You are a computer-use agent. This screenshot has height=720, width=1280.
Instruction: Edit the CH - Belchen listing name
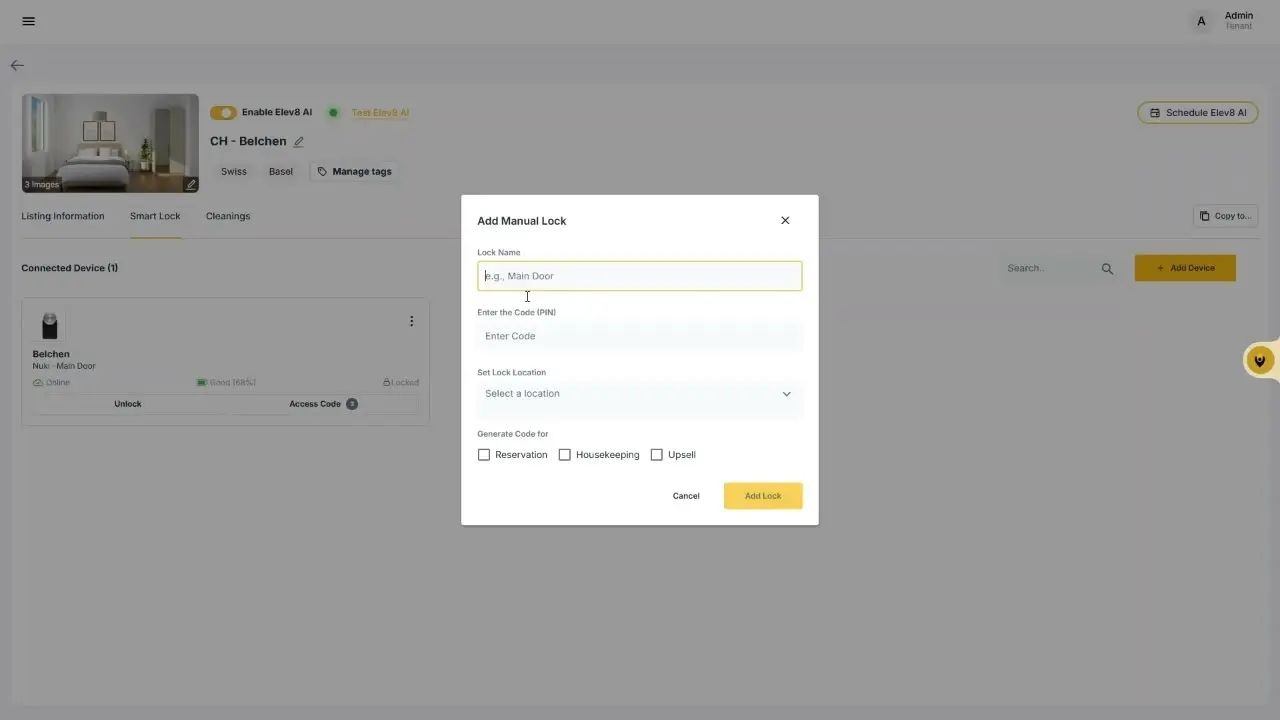[x=299, y=142]
